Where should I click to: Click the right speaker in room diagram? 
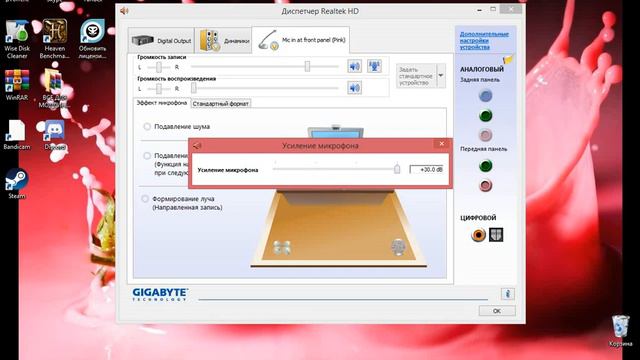click(x=398, y=247)
